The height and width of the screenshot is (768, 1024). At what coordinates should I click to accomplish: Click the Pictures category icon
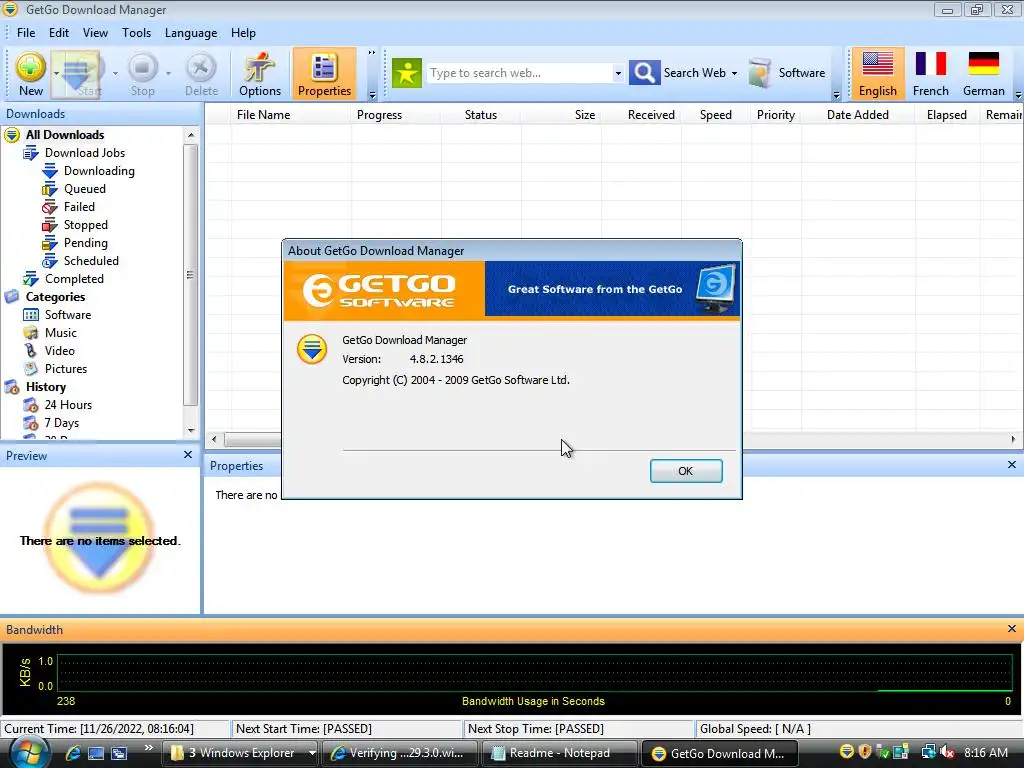pyautogui.click(x=31, y=369)
